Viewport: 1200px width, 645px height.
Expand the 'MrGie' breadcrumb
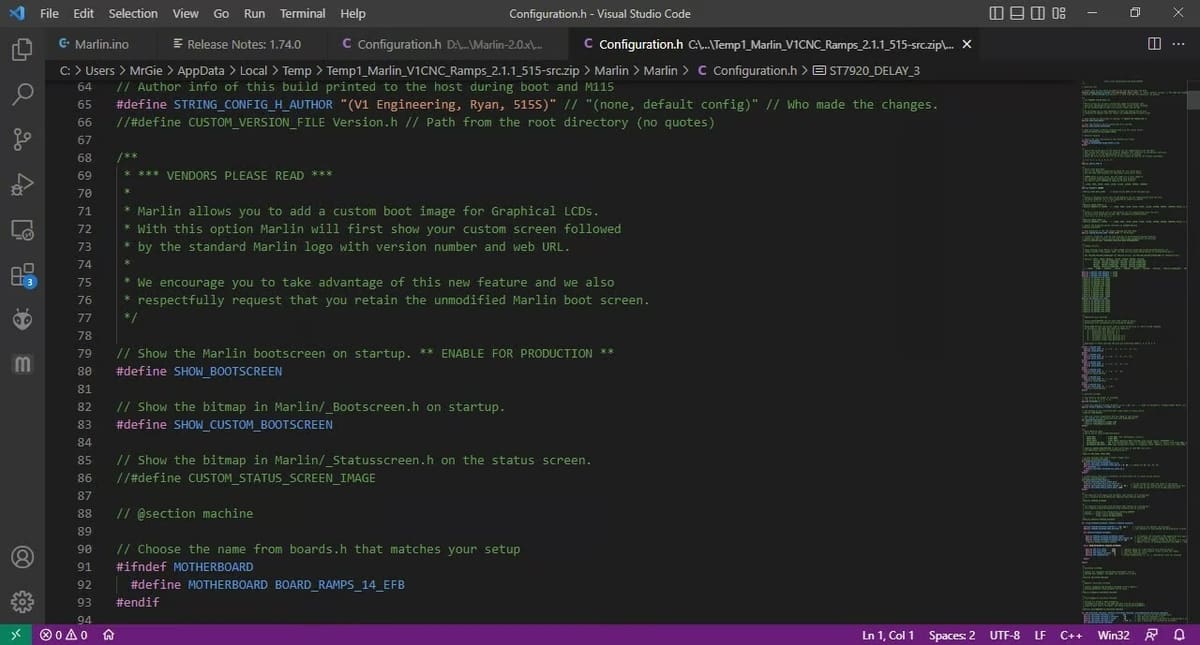(148, 70)
